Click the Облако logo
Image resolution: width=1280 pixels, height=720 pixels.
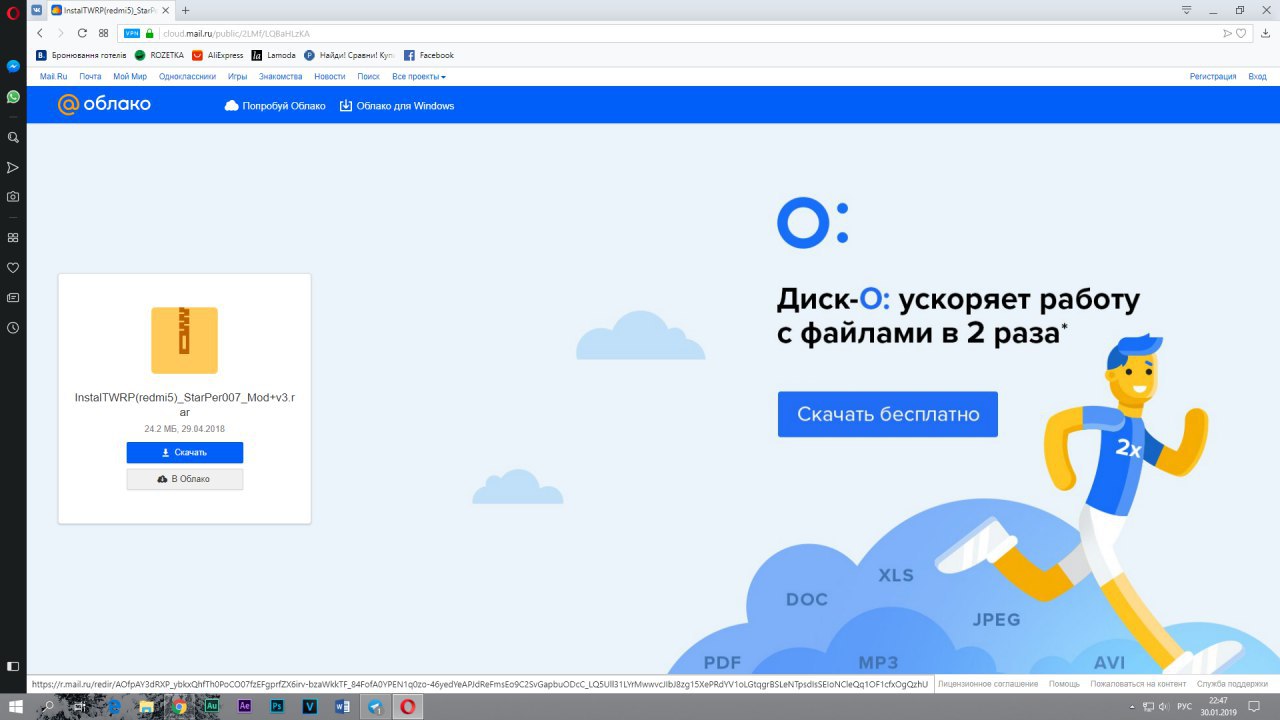click(x=104, y=104)
